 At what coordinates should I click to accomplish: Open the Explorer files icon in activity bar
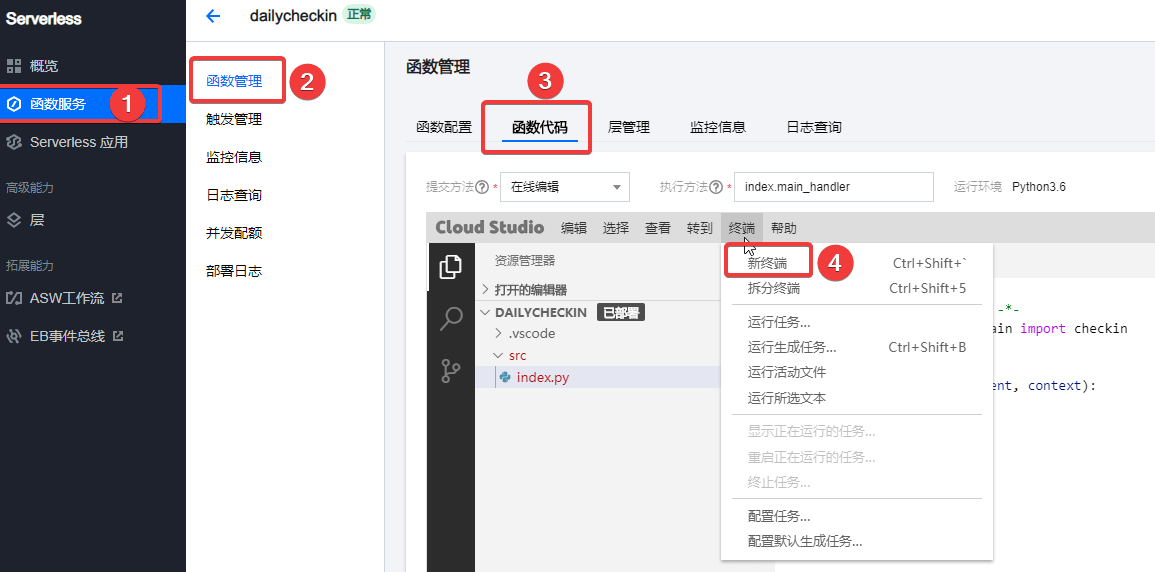451,266
